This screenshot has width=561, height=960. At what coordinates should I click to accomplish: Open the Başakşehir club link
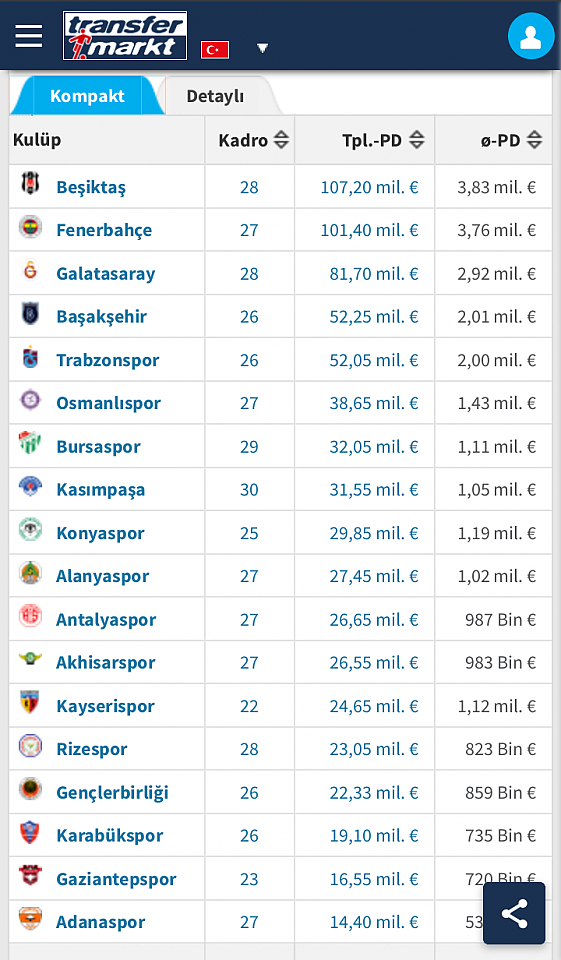point(102,317)
